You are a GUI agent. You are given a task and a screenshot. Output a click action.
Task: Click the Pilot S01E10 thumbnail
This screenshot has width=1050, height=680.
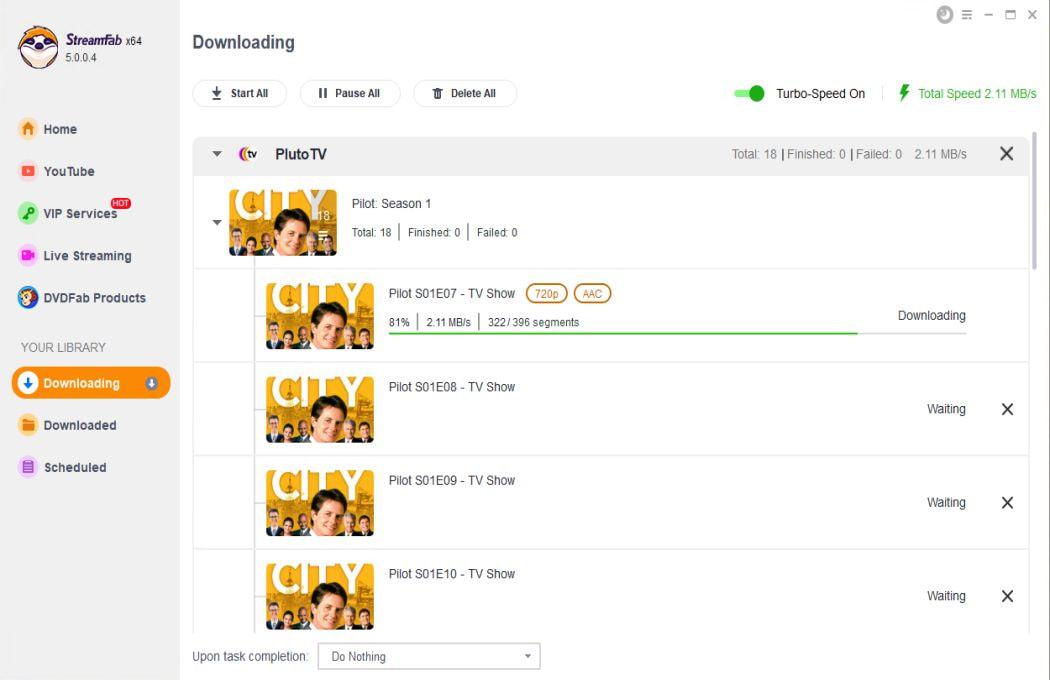coord(320,596)
